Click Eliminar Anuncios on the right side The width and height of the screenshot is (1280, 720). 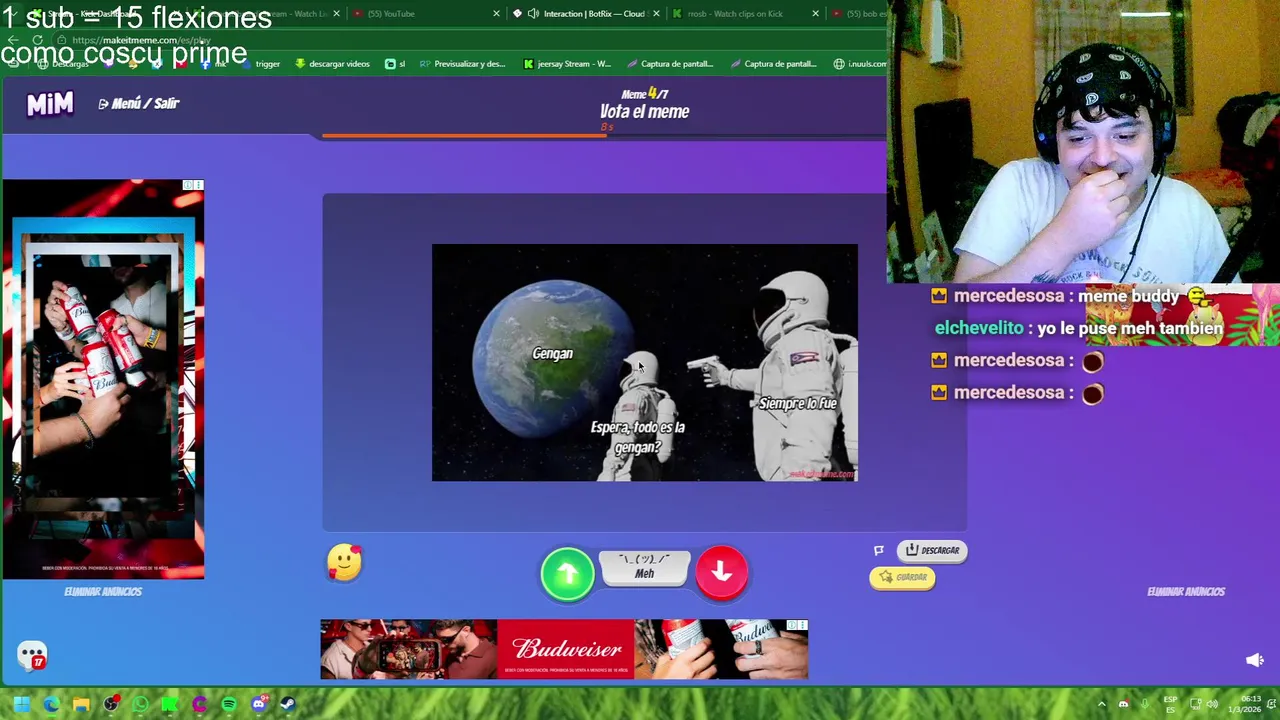[1185, 591]
